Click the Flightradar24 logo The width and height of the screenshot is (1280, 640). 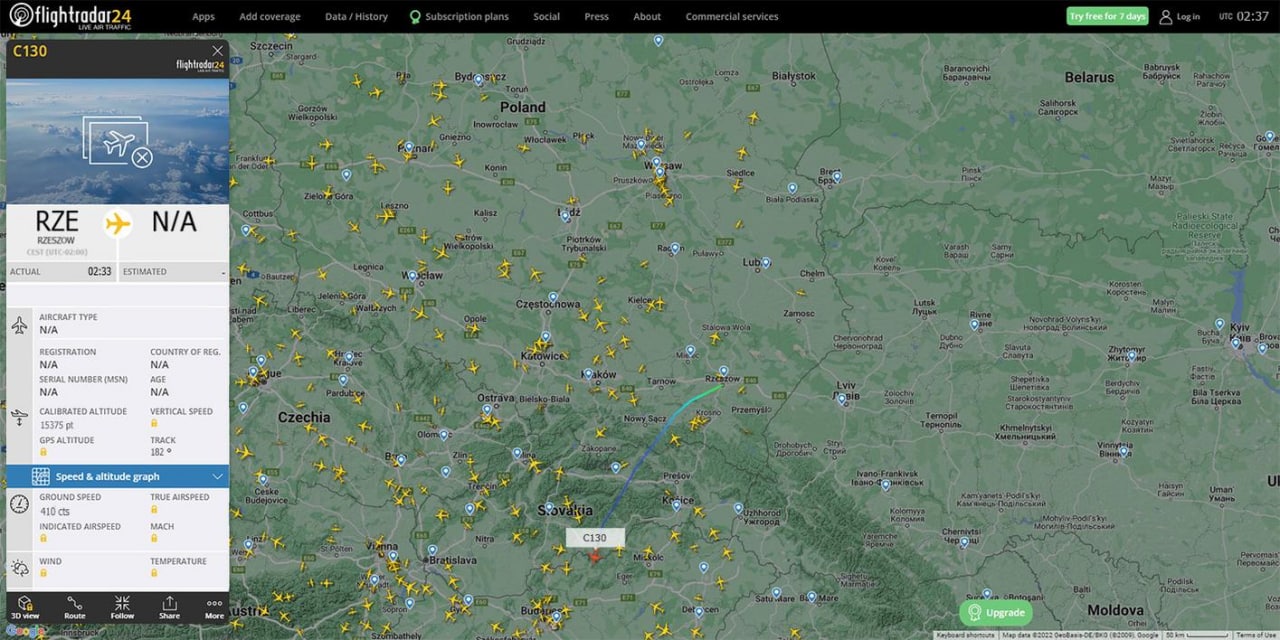pyautogui.click(x=69, y=16)
